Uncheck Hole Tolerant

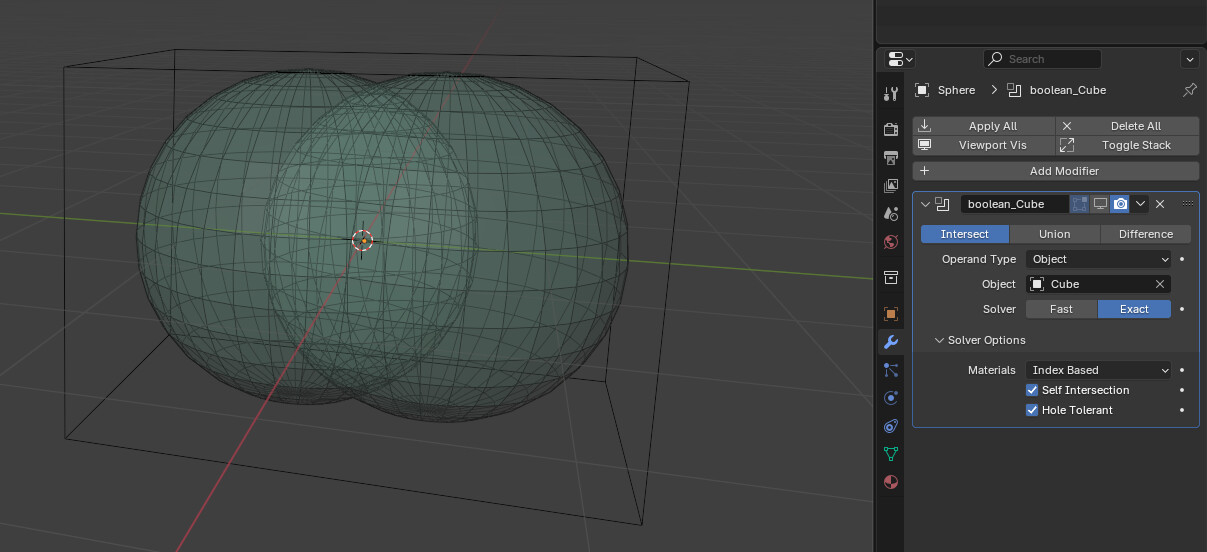pos(1032,410)
